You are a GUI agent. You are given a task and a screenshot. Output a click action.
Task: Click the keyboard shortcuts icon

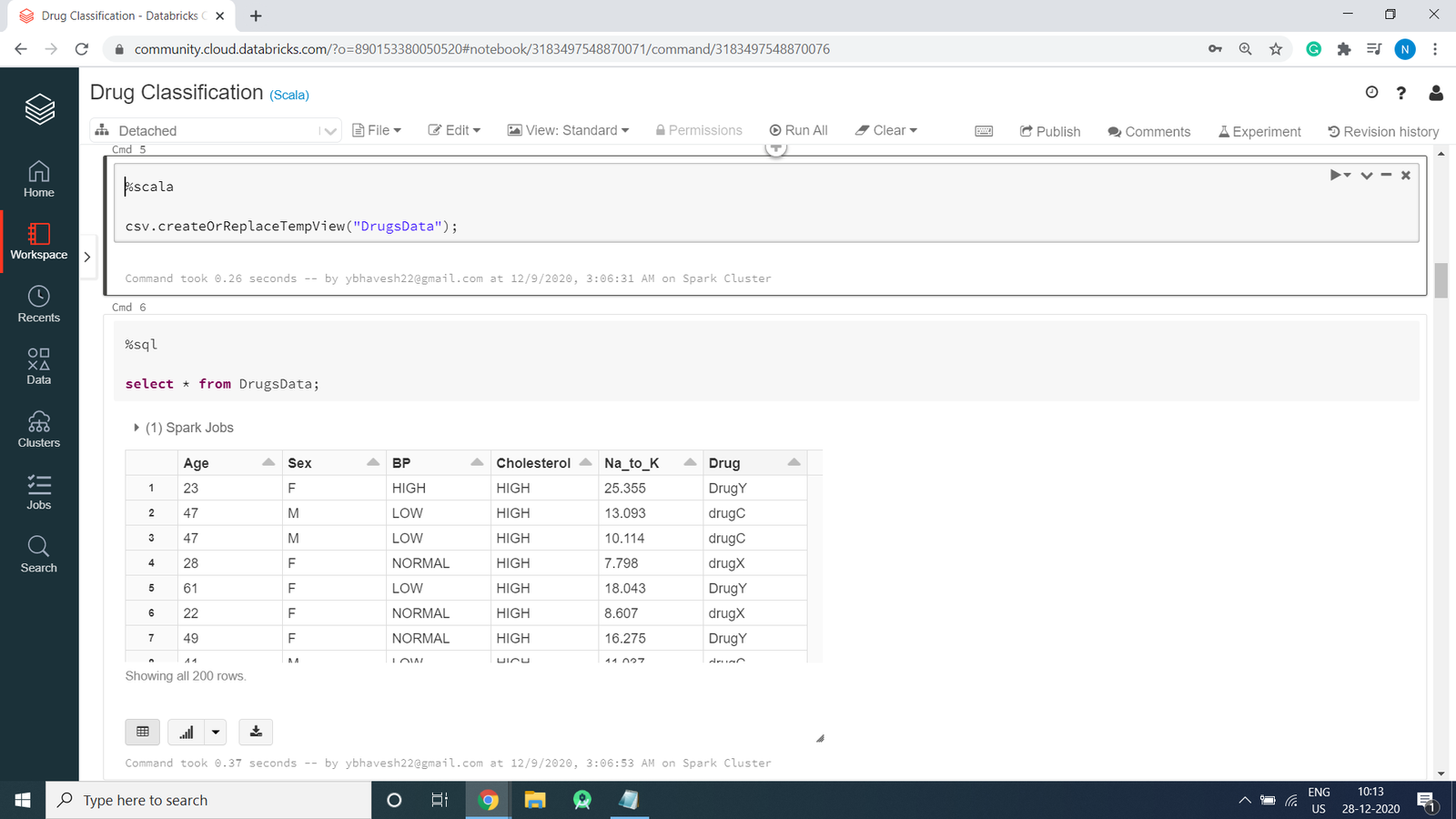[x=984, y=131]
